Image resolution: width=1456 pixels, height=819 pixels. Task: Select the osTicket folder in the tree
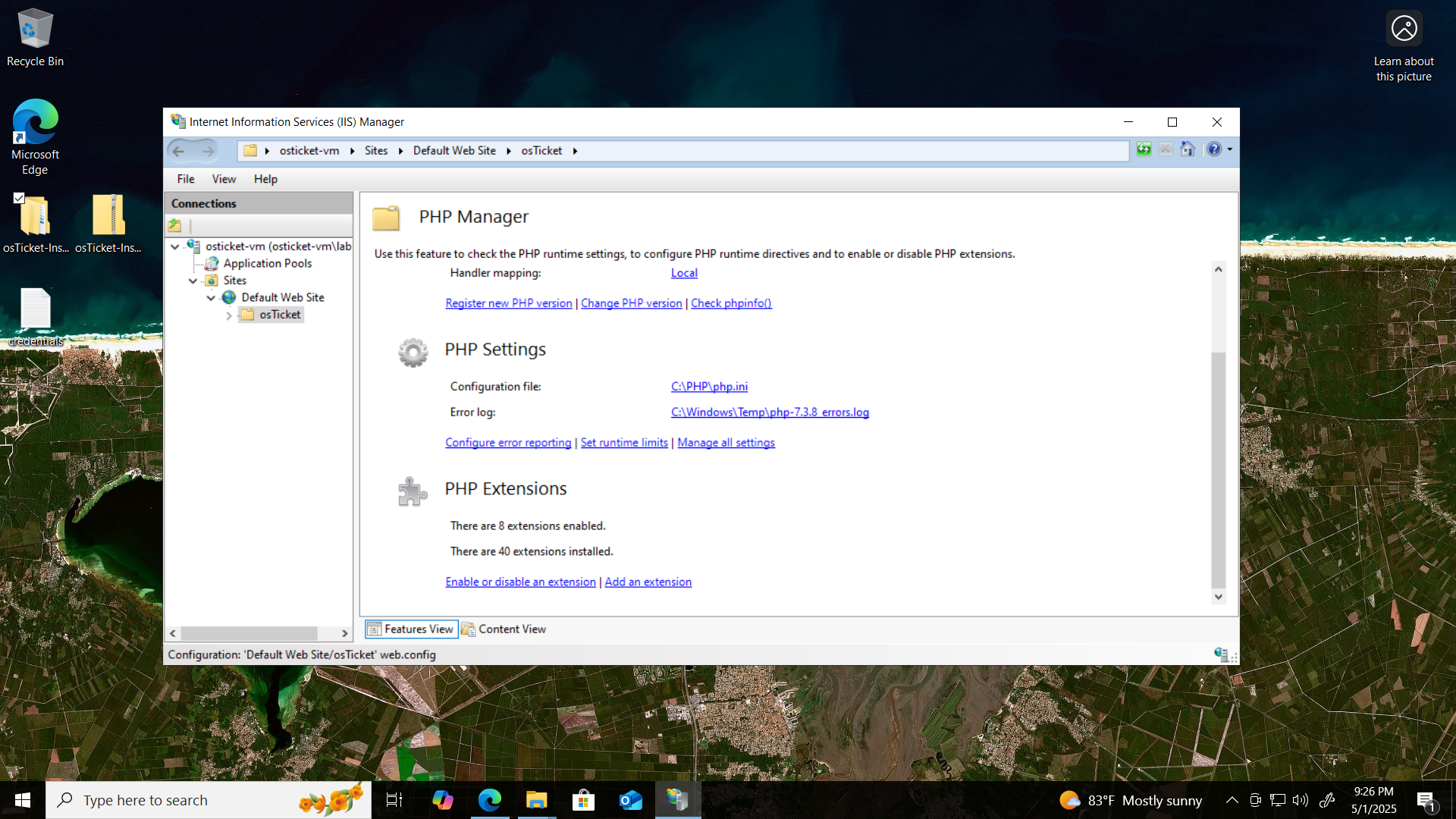(x=279, y=315)
